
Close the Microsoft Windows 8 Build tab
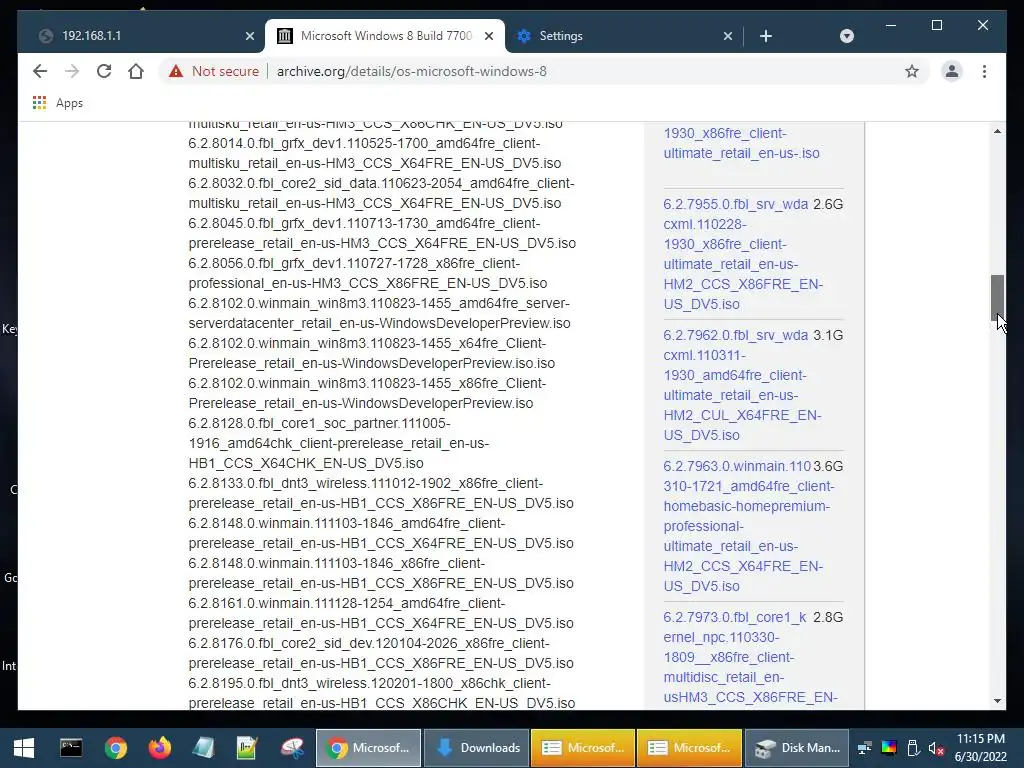coord(488,36)
